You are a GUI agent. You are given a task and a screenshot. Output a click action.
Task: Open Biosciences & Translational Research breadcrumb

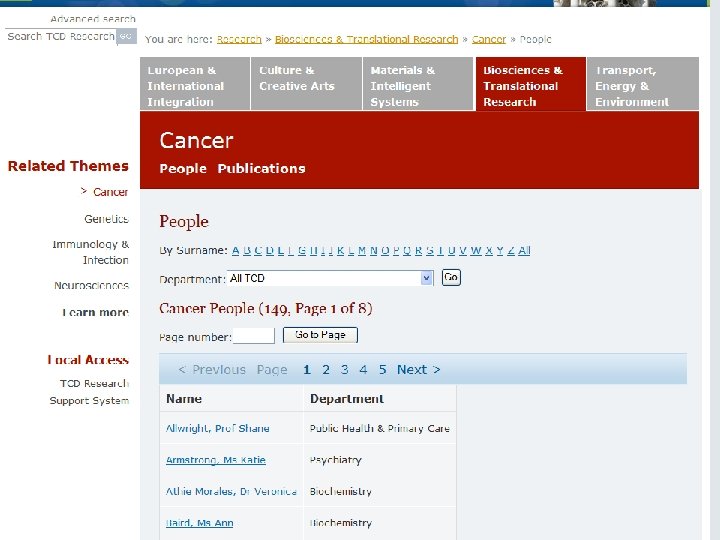pos(366,39)
